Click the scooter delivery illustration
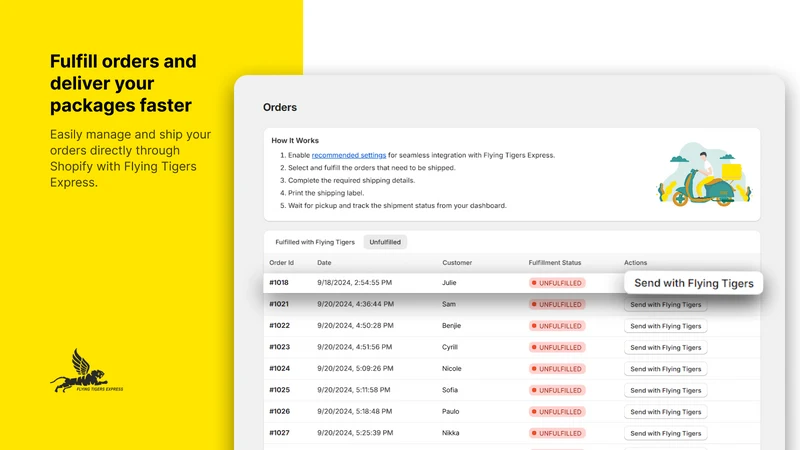 tap(704, 174)
